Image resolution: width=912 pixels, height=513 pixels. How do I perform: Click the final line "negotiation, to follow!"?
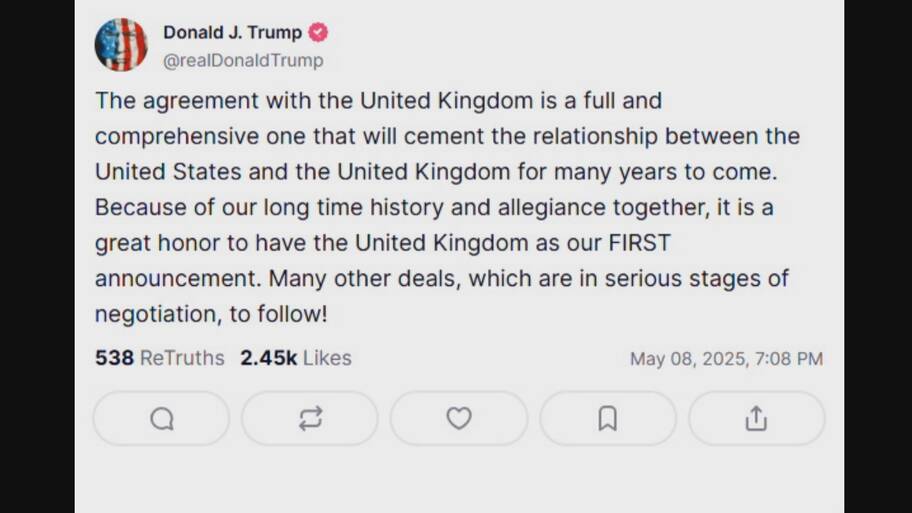point(211,314)
